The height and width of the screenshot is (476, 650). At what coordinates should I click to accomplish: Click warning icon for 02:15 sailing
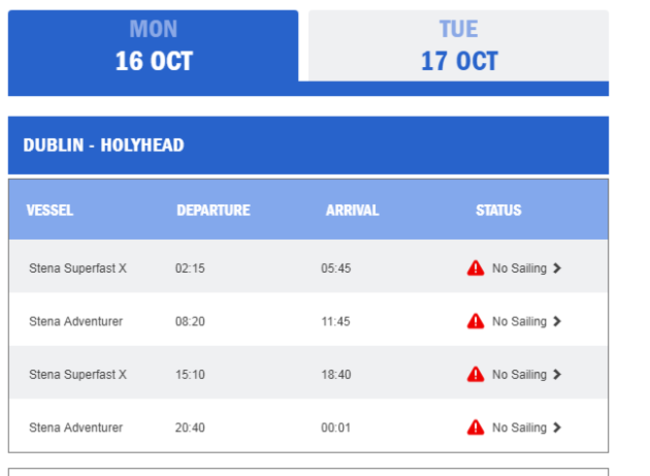[476, 268]
